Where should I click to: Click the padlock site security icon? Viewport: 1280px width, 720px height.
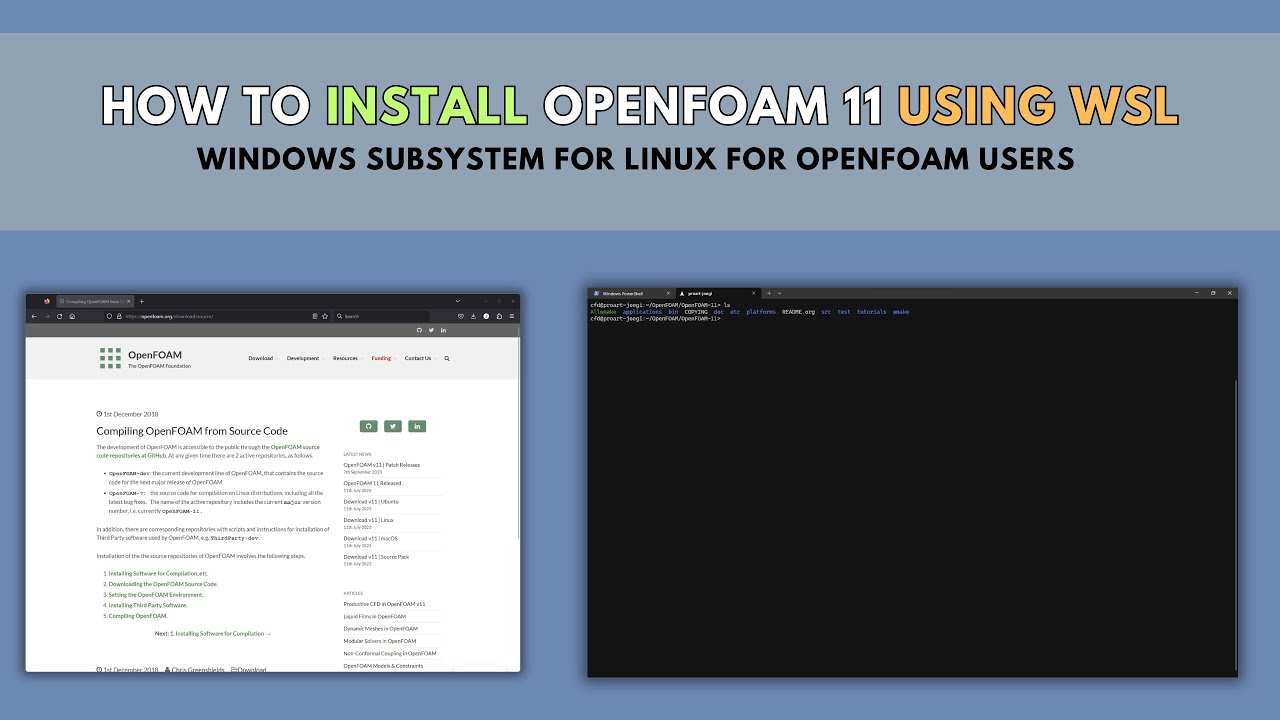click(x=119, y=316)
